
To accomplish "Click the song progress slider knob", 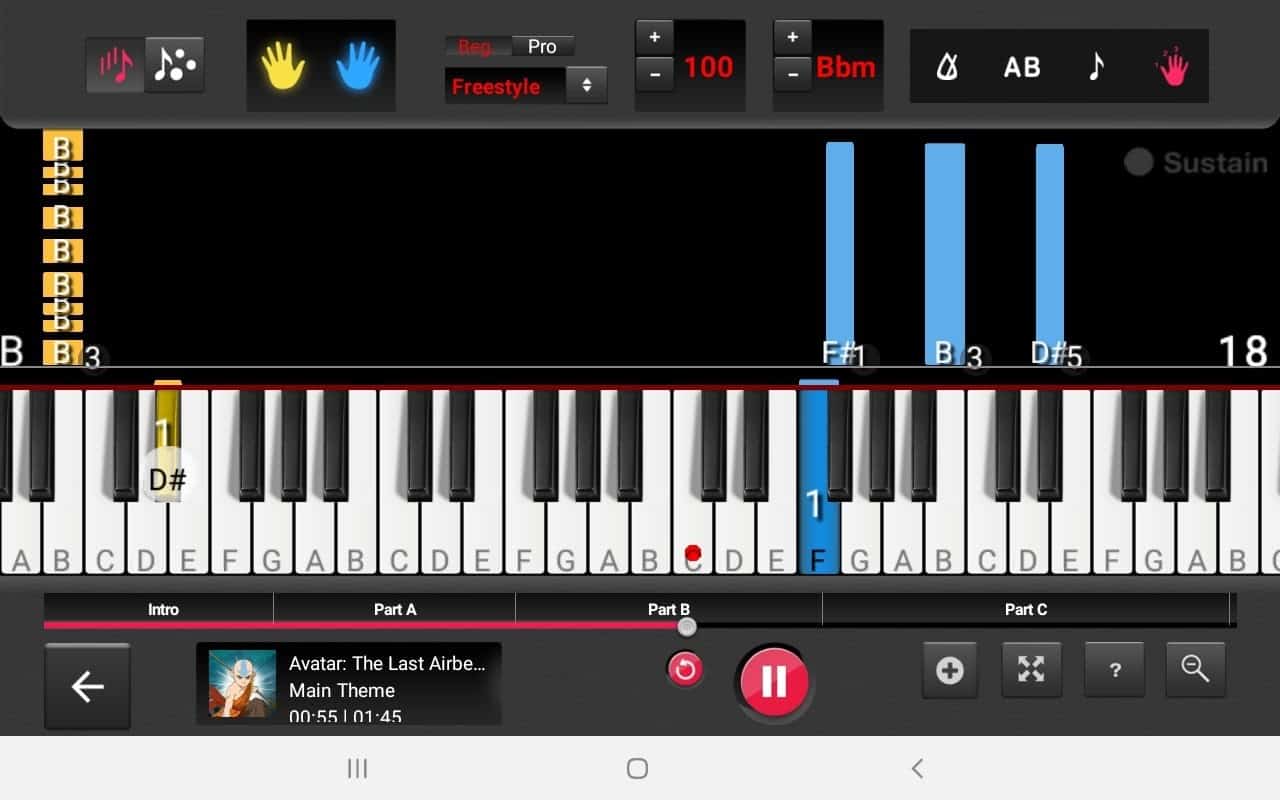I will (687, 627).
